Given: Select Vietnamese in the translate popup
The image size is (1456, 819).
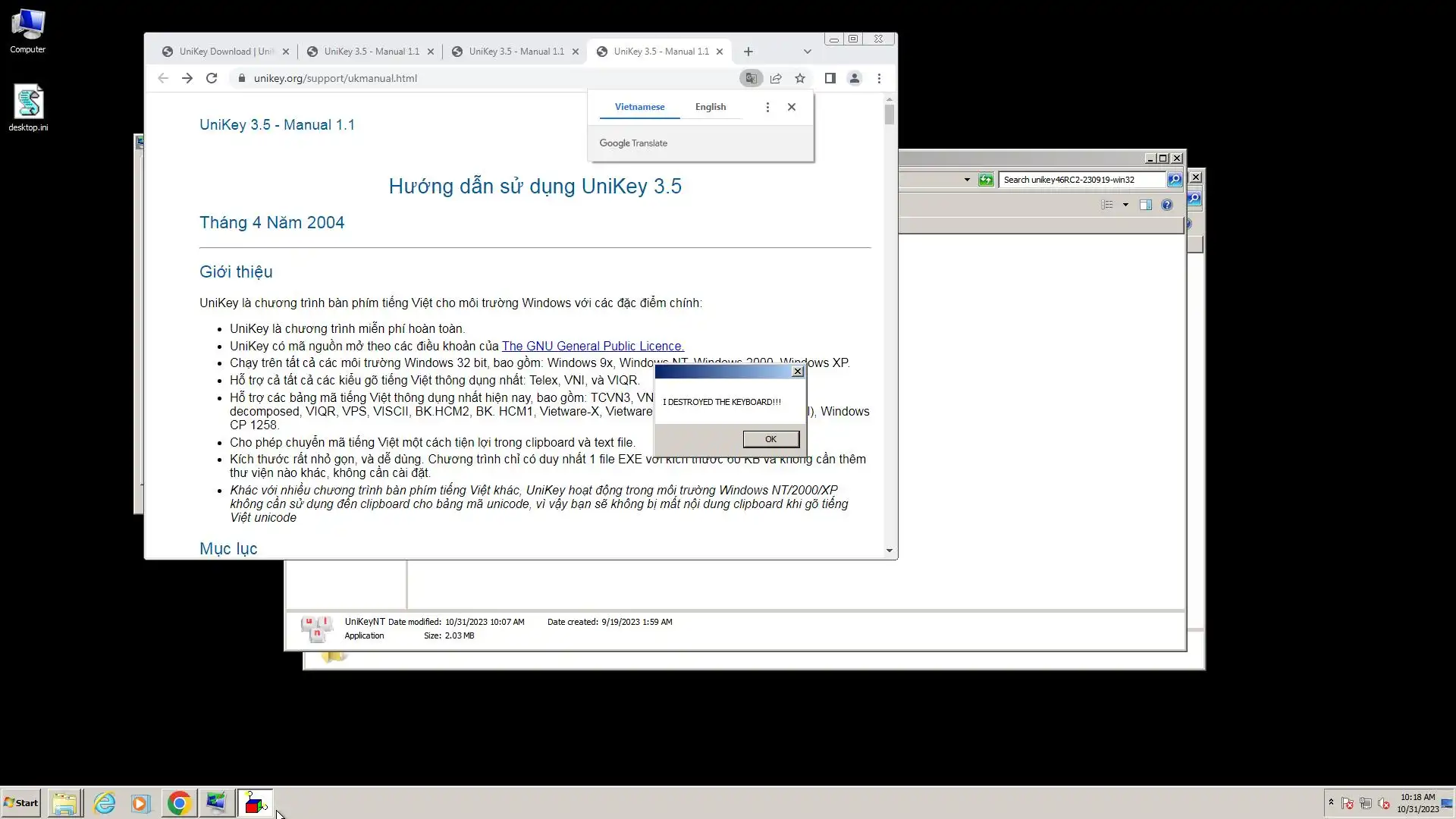Looking at the screenshot, I should 639,107.
